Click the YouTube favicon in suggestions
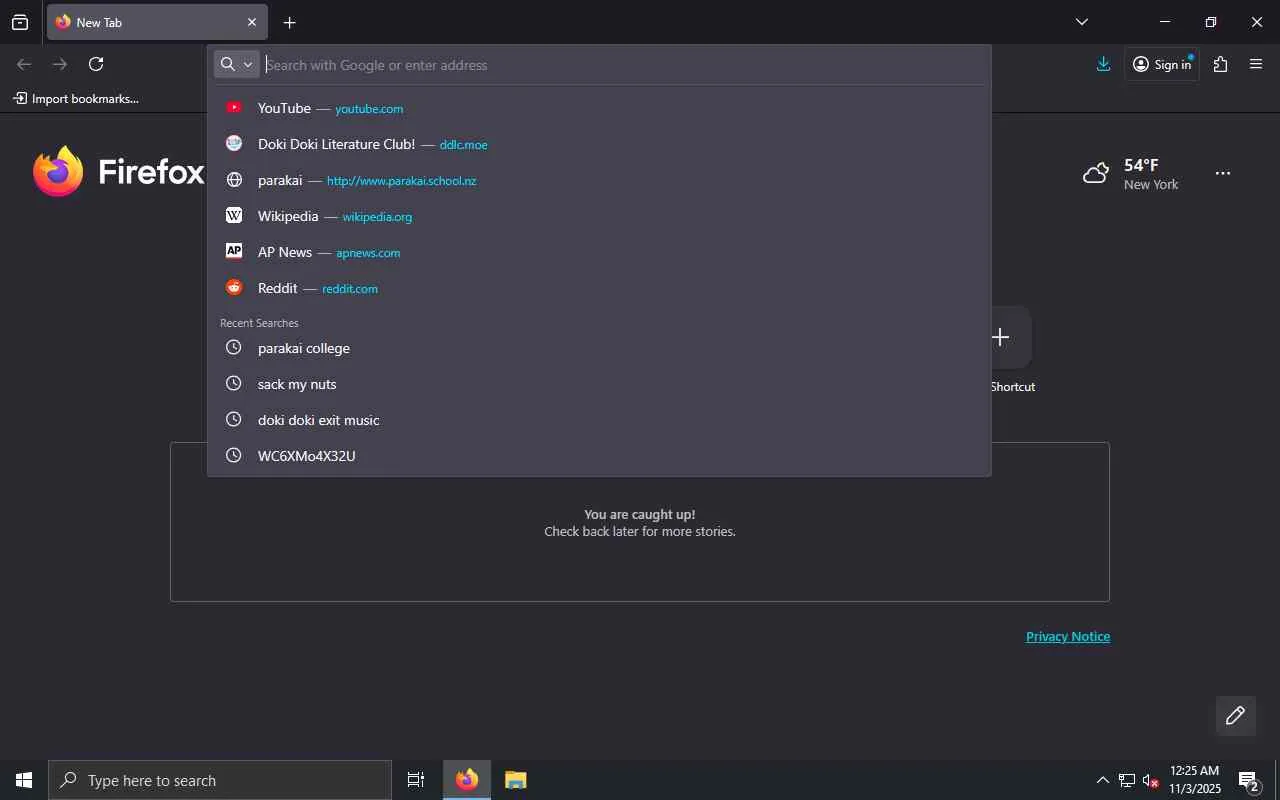The height and width of the screenshot is (800, 1280). tap(234, 107)
